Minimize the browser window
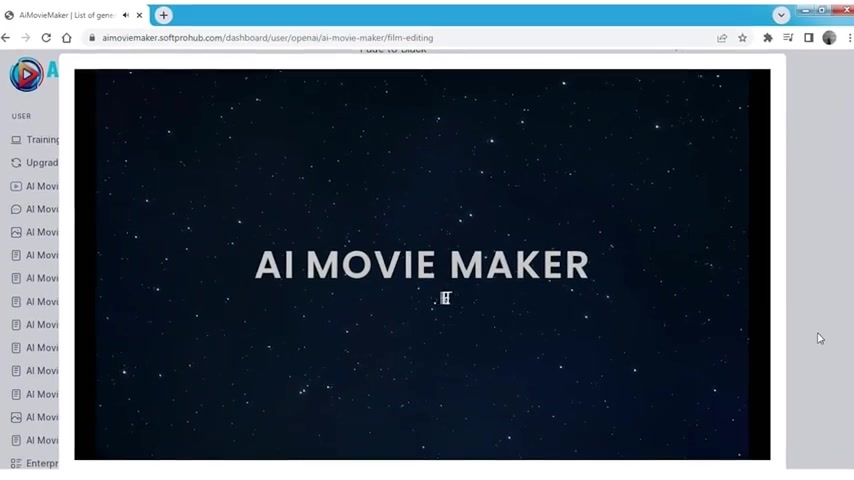This screenshot has height=480, width=854. point(805,10)
